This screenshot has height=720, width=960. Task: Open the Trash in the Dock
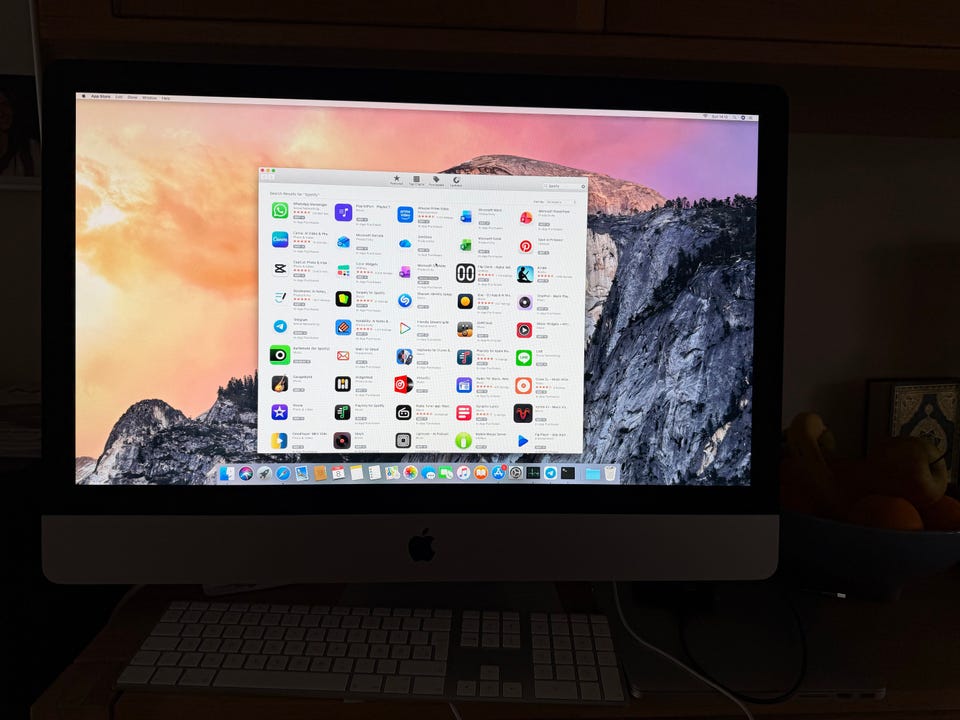pyautogui.click(x=610, y=473)
